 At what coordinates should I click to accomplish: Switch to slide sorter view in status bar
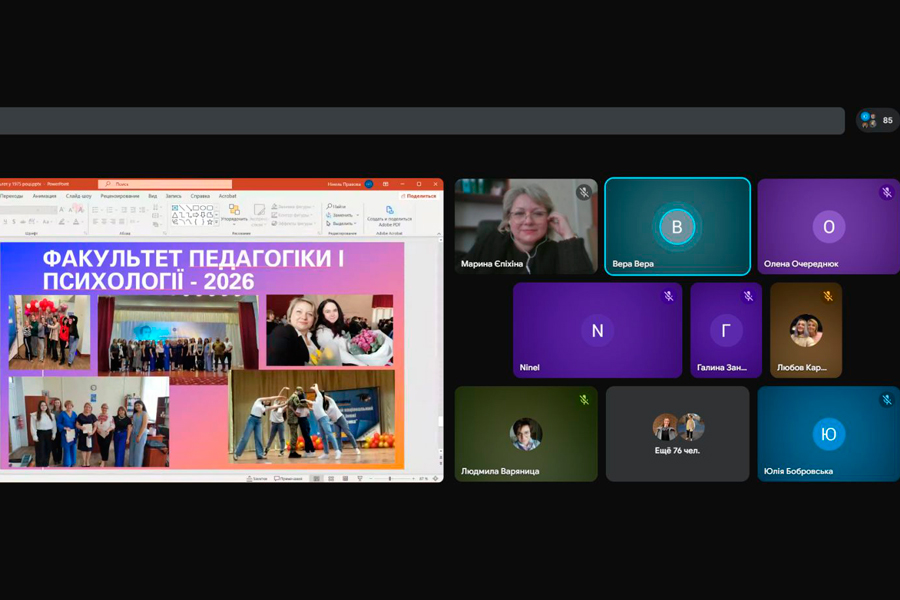[x=331, y=479]
